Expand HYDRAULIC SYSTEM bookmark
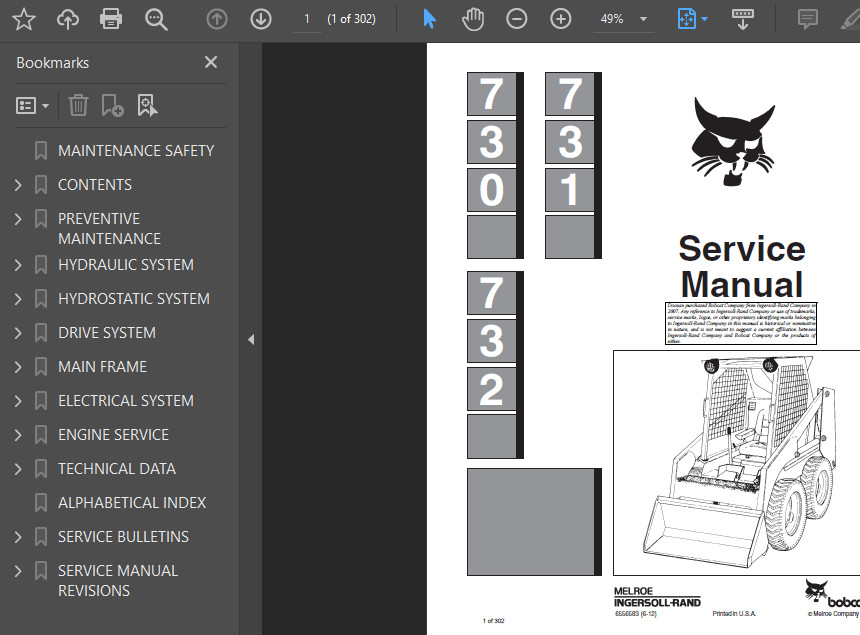860x635 pixels. 18,265
